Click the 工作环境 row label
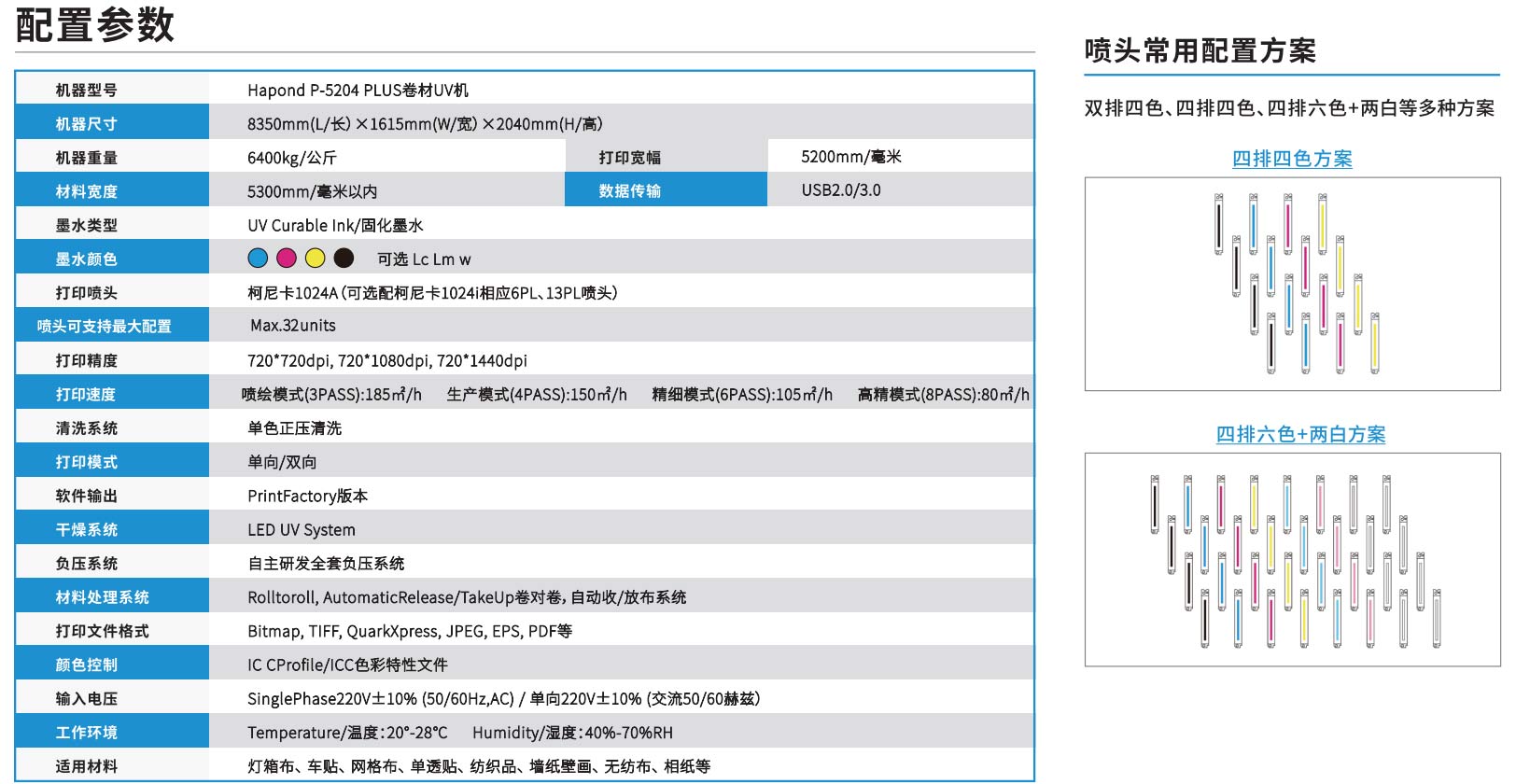The image size is (1516, 784). pyautogui.click(x=86, y=733)
